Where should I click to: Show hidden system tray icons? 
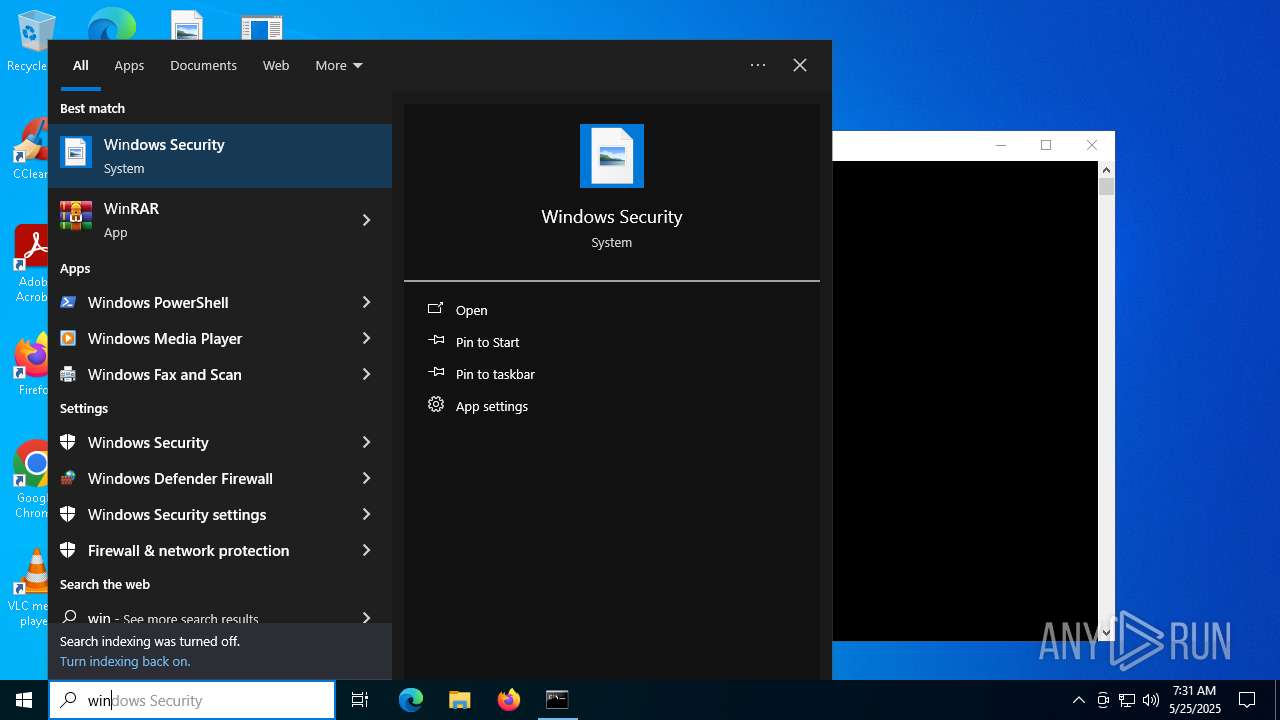[x=1078, y=700]
